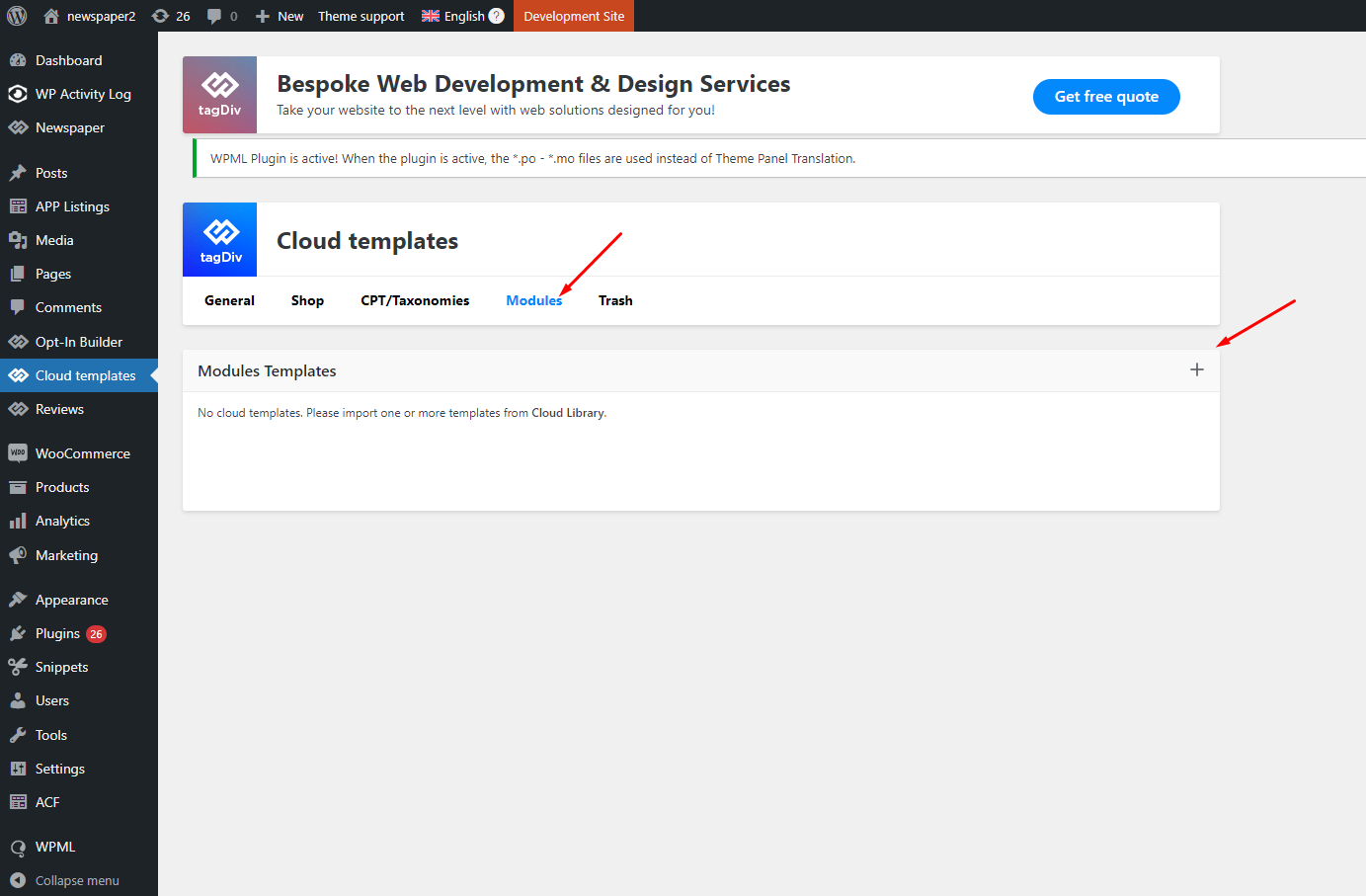Expand Modules Templates with the plus icon

(1197, 369)
